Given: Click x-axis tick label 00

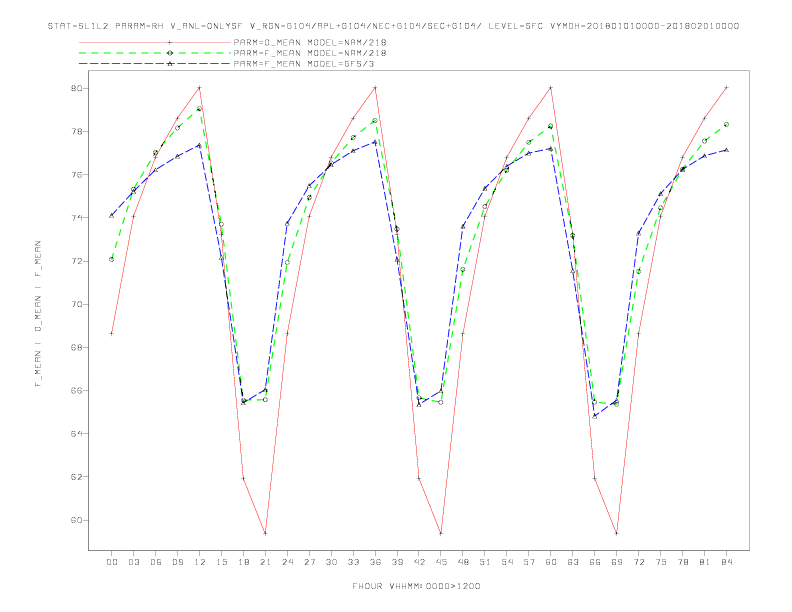Looking at the screenshot, I should click(x=112, y=562).
